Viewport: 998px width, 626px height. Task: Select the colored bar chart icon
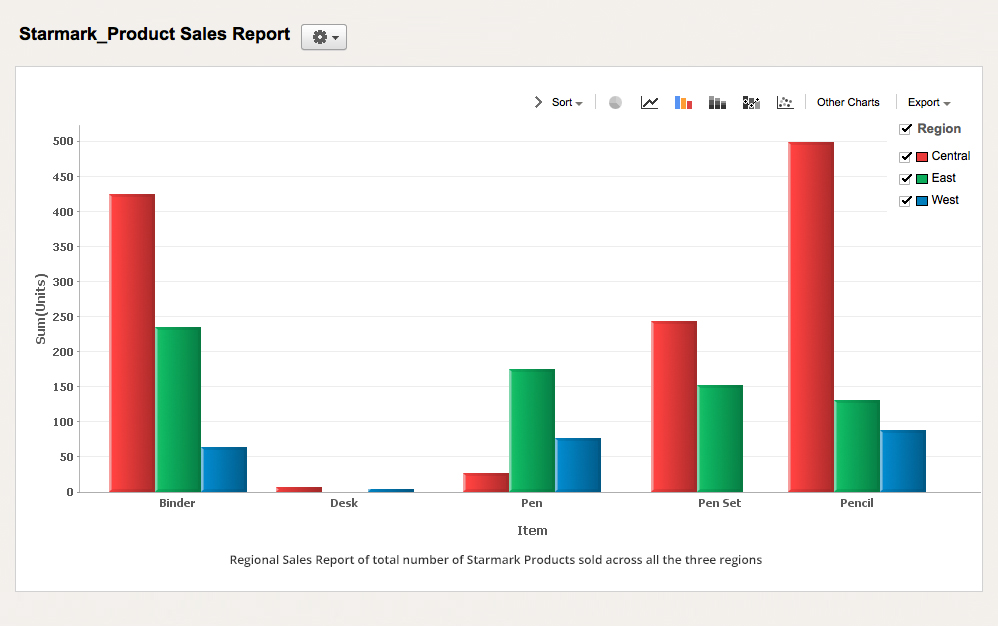(x=683, y=101)
